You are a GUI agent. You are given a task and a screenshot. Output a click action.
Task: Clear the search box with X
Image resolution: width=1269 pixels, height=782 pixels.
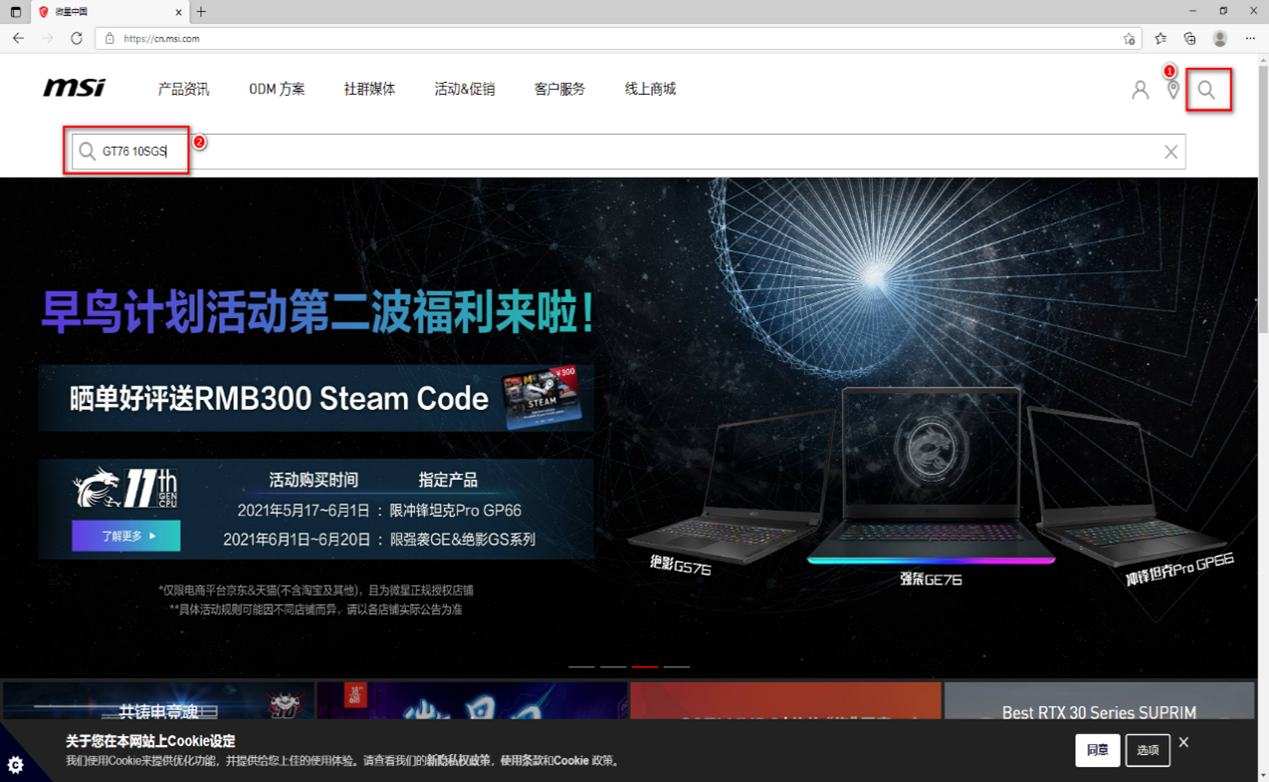click(x=1170, y=152)
